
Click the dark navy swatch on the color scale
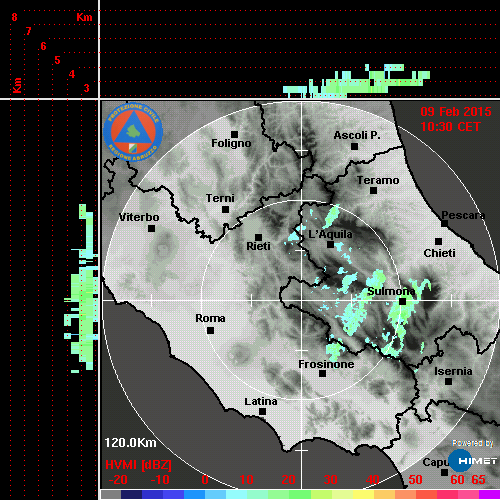click(131, 495)
